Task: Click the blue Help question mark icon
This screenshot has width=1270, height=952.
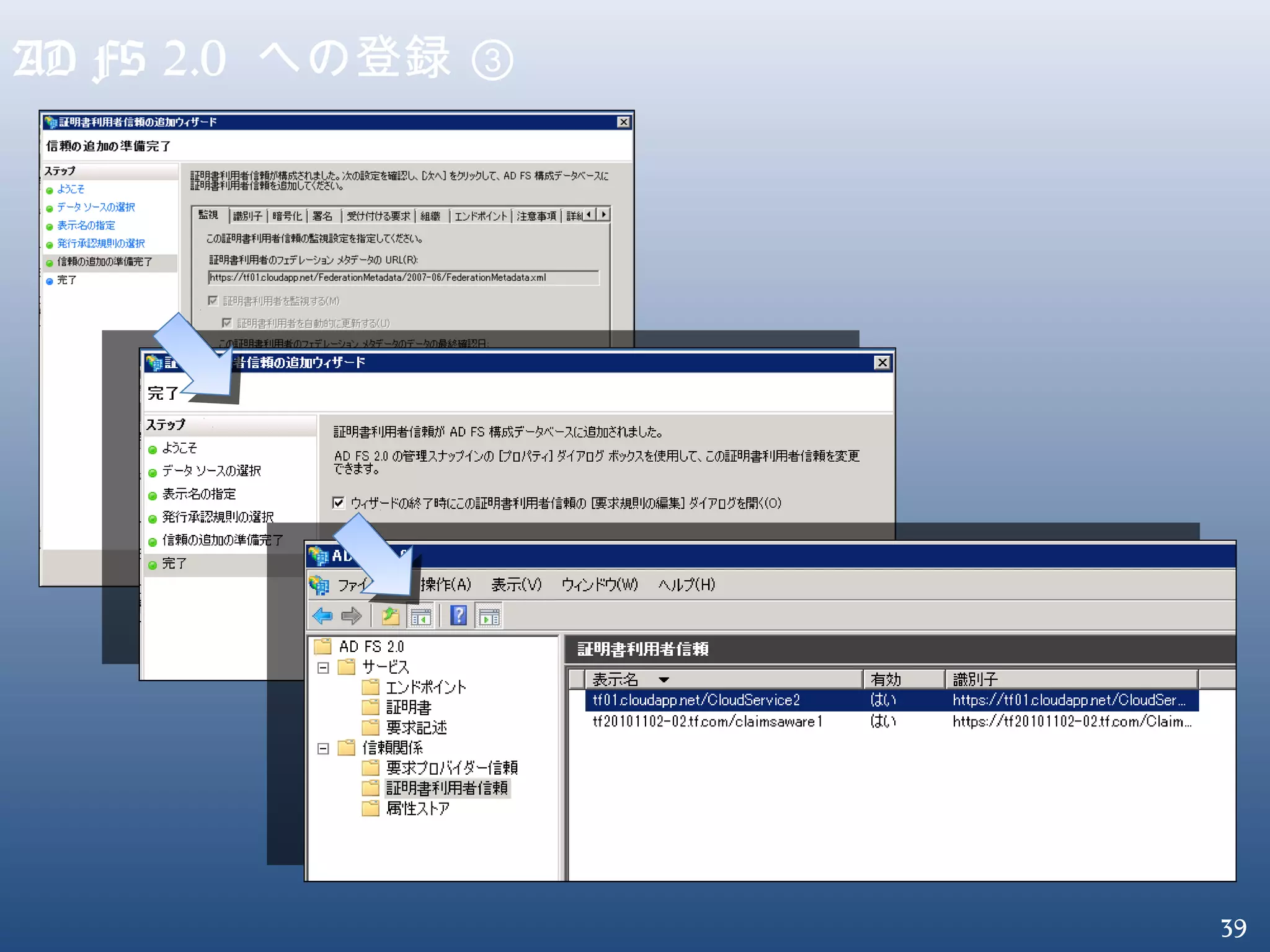Action: click(458, 616)
